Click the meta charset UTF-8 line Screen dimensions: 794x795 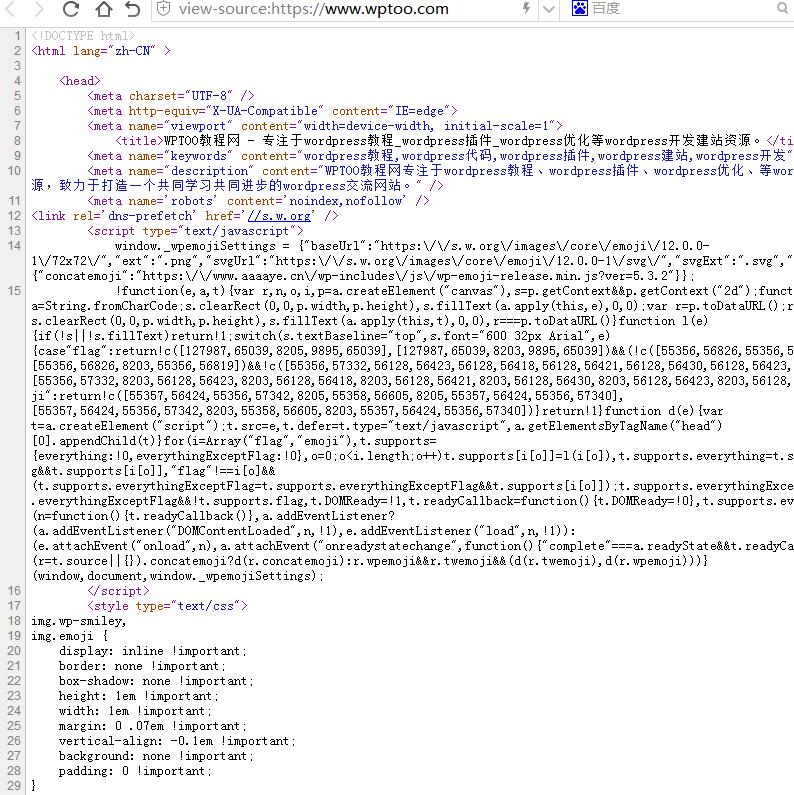[170, 96]
